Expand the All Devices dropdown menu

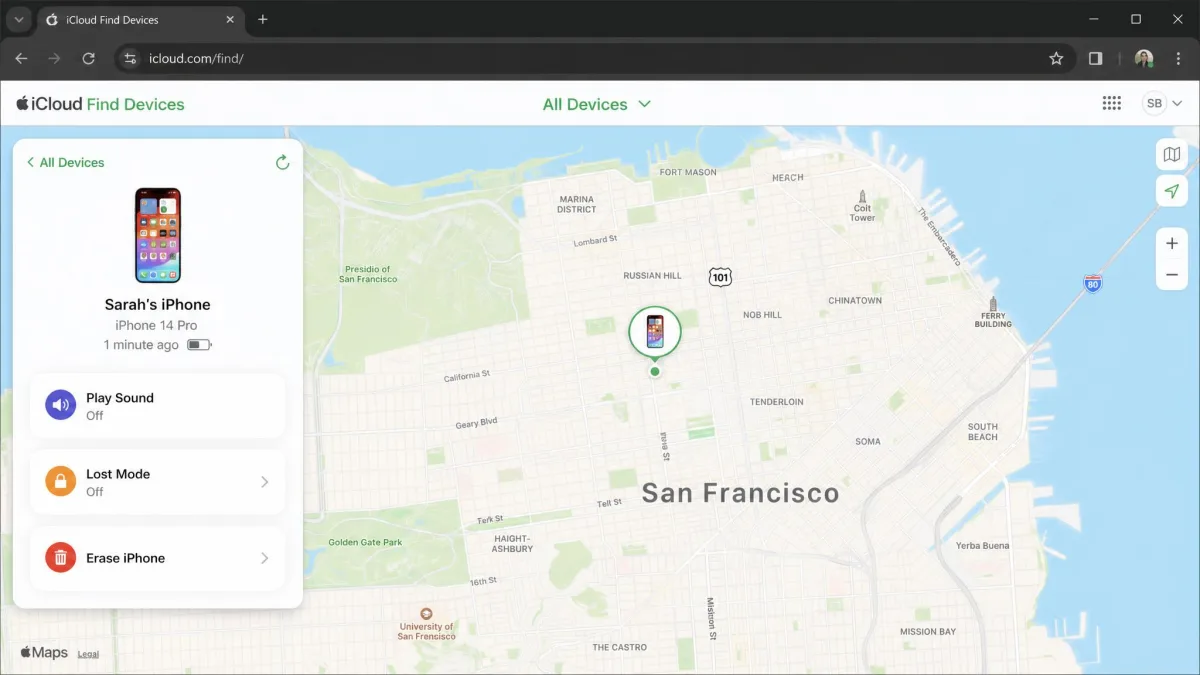pos(597,104)
